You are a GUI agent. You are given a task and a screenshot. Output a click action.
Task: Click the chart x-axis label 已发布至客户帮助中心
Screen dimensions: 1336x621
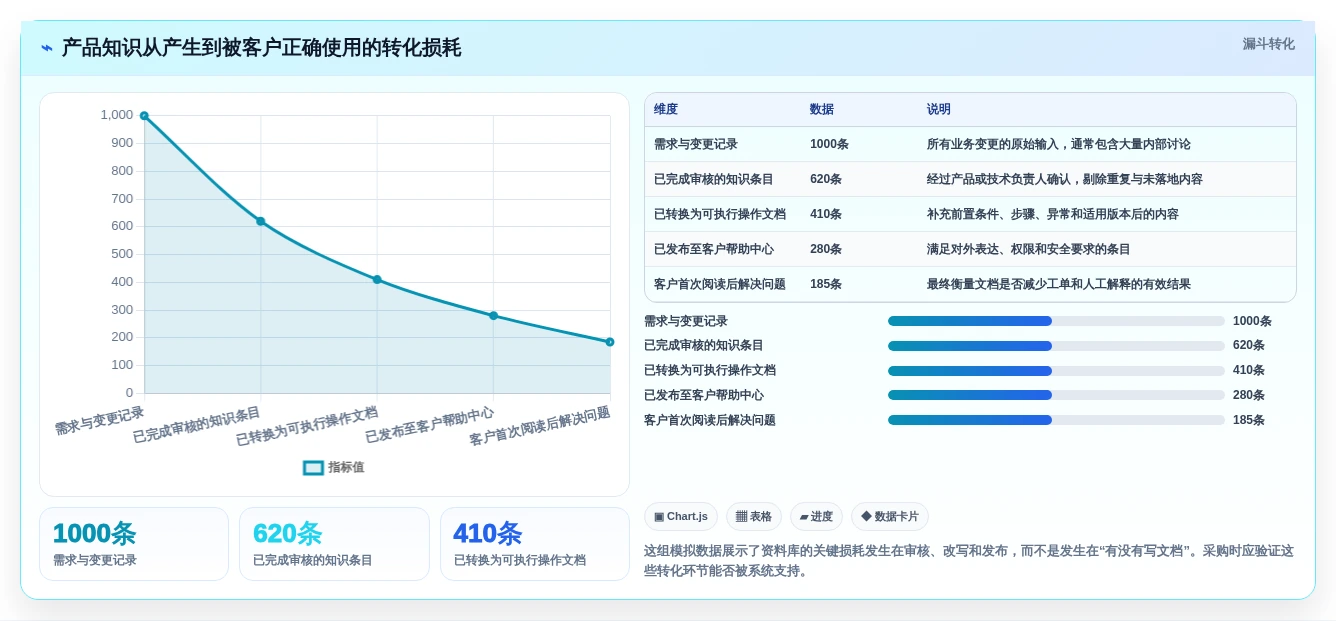pos(430,425)
